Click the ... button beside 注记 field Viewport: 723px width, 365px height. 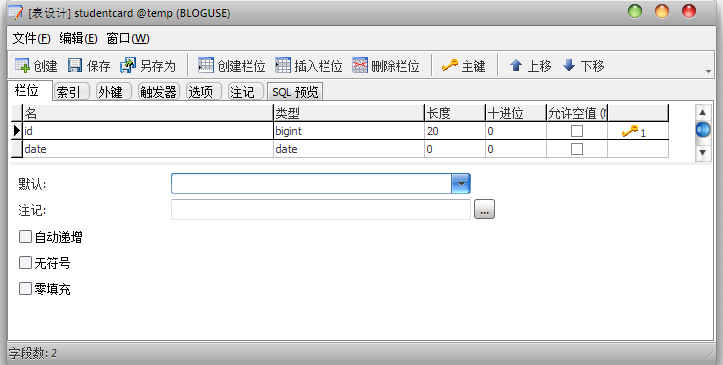484,209
